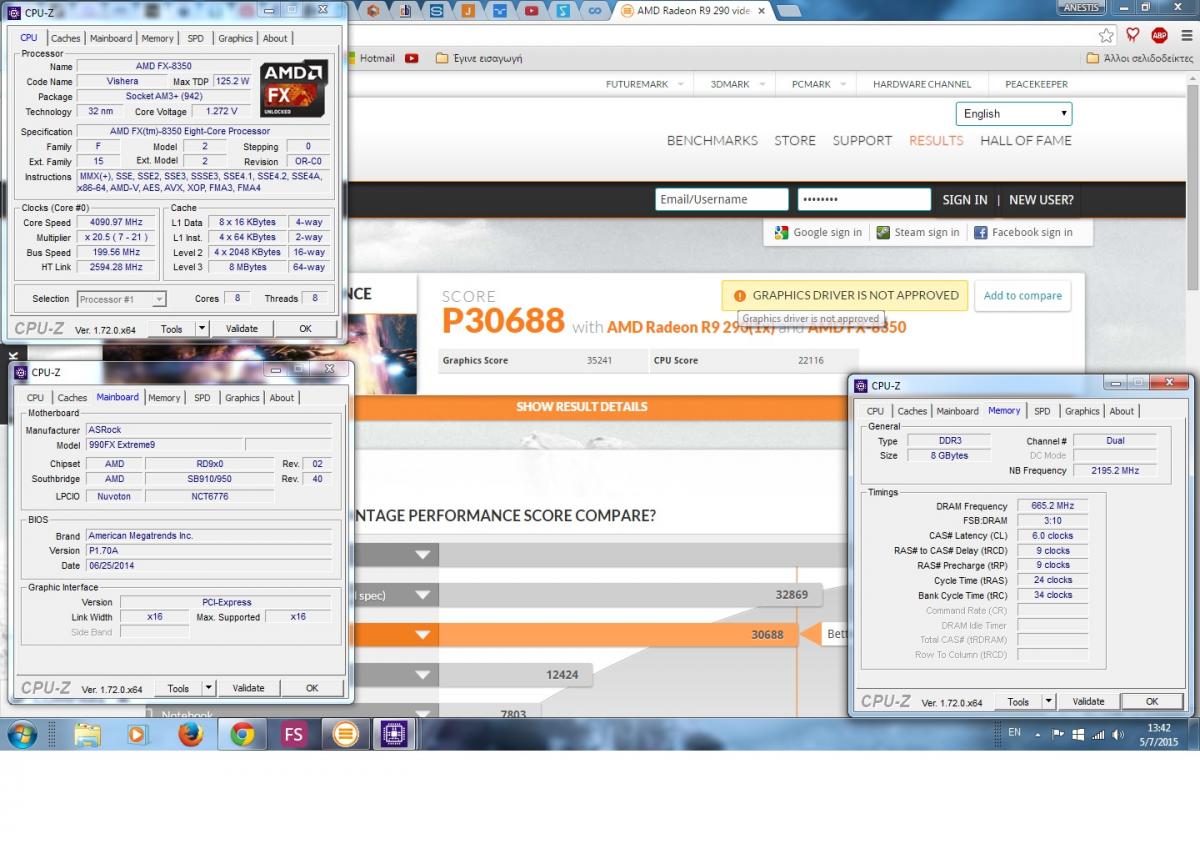1200x854 pixels.
Task: Click the Action Center flag tray icon
Action: [x=1058, y=734]
